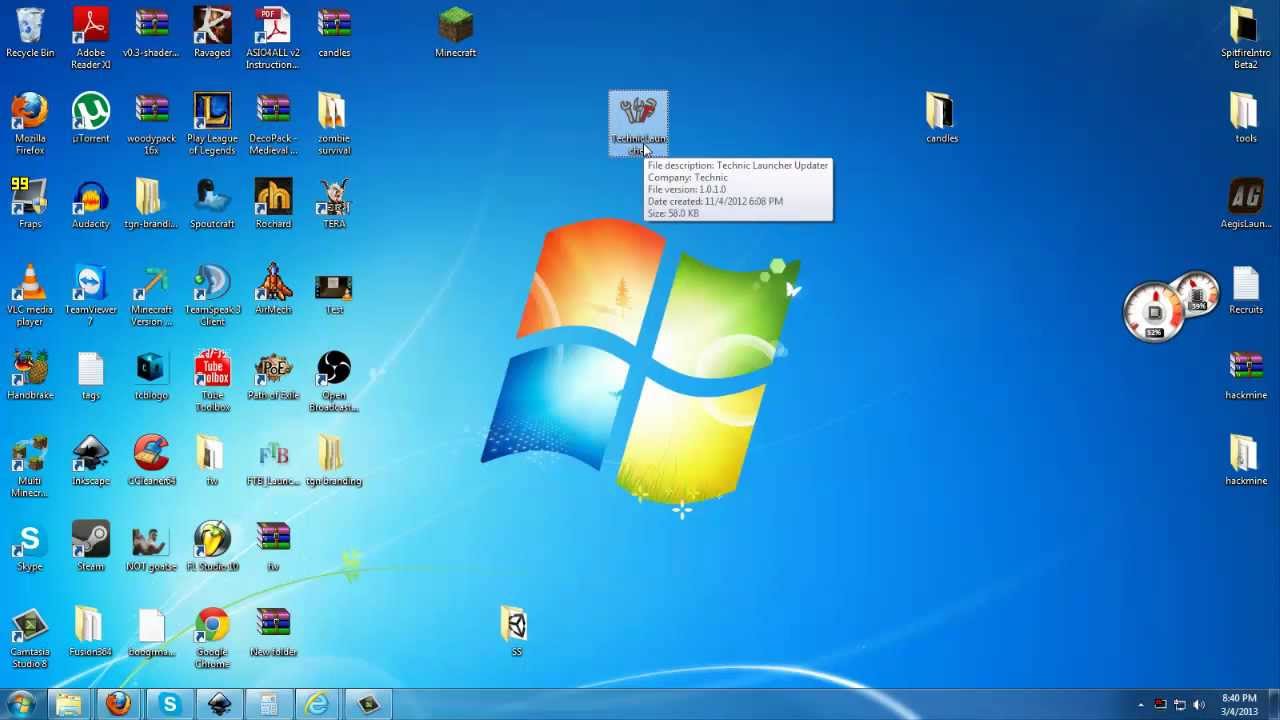Select the New folder archive icon

[x=273, y=632]
